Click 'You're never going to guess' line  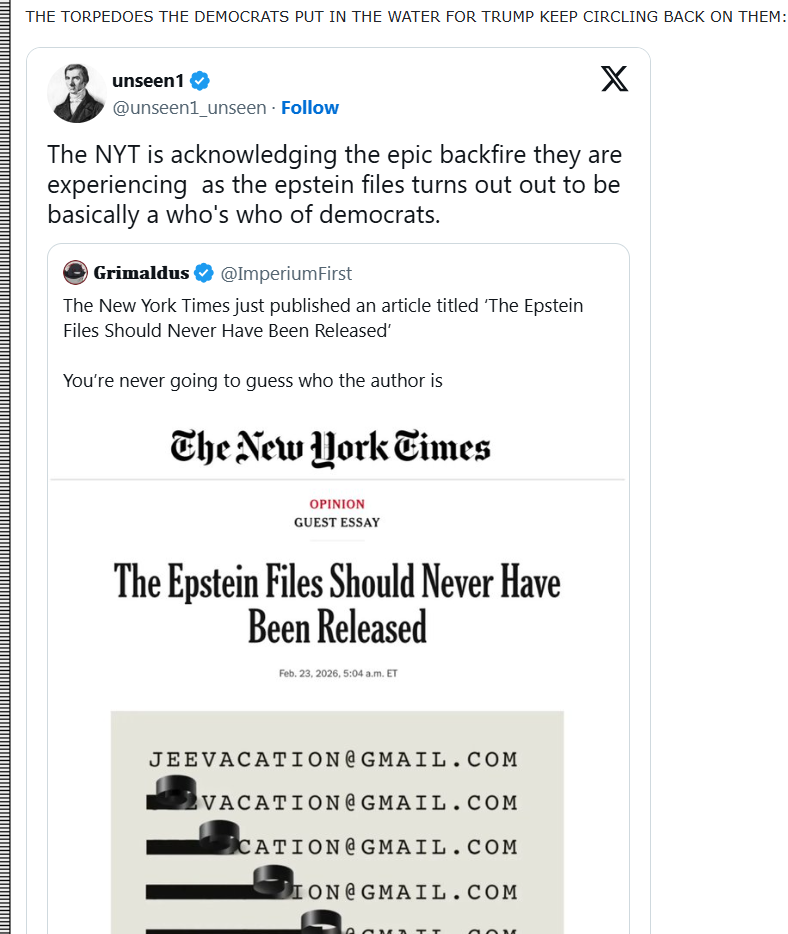(x=252, y=380)
